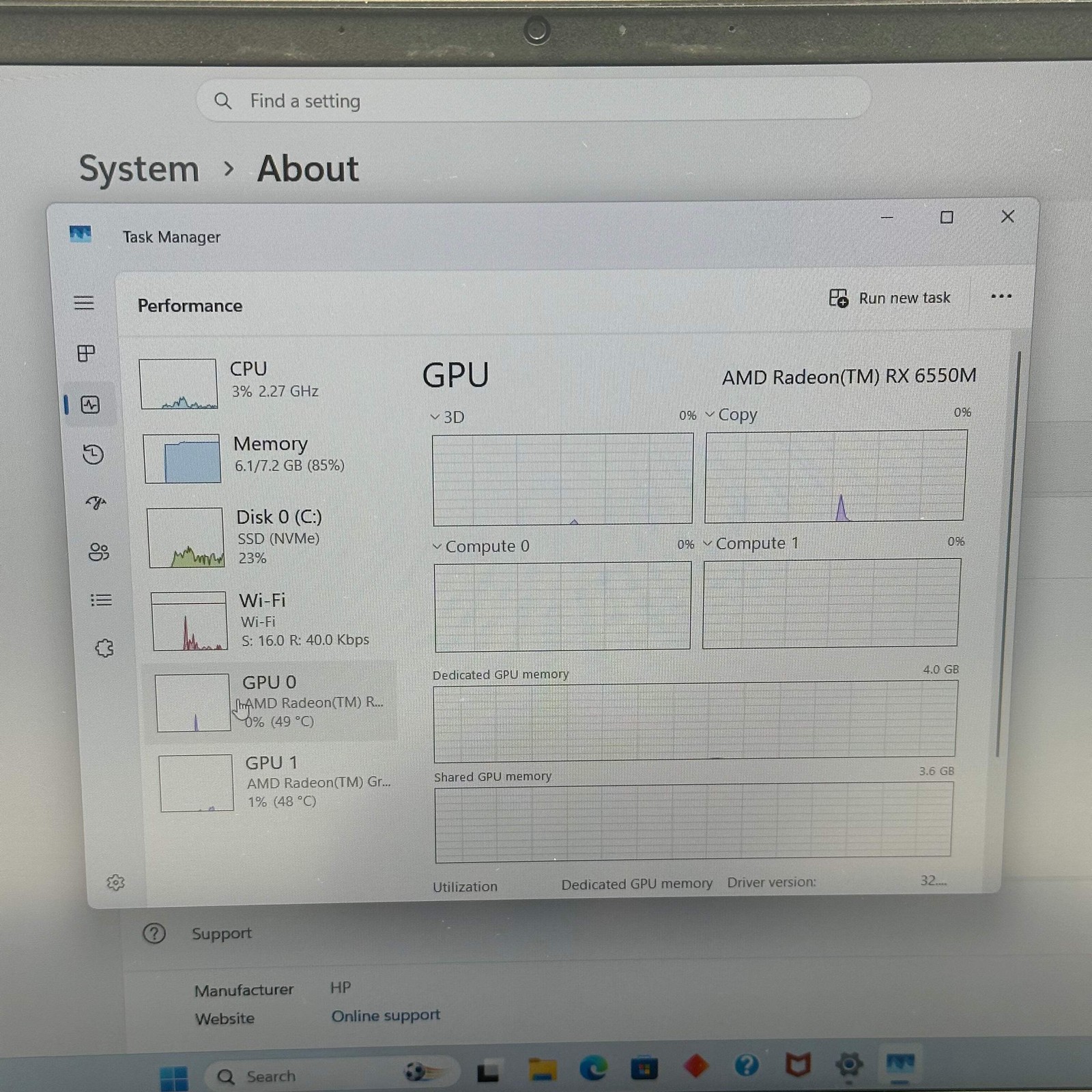Click the System breadcrumb in Settings
Image resolution: width=1092 pixels, height=1092 pixels.
click(139, 169)
